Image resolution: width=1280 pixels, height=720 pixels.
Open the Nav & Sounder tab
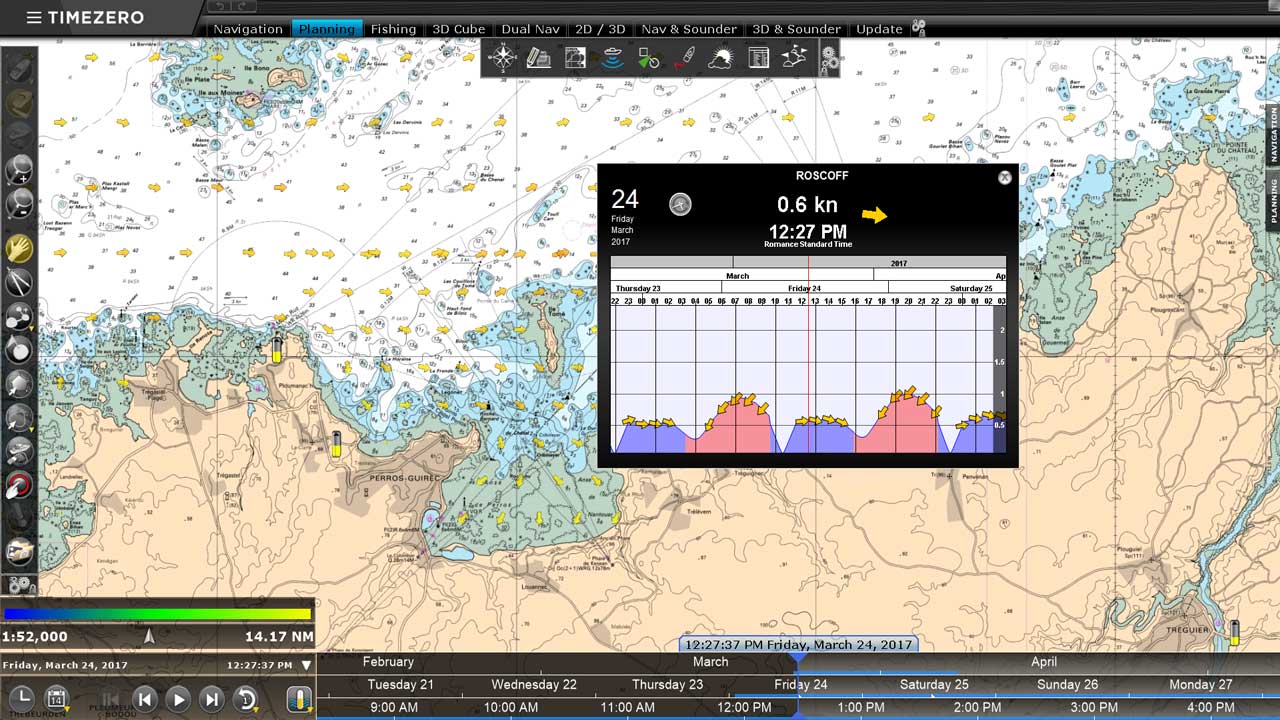689,29
